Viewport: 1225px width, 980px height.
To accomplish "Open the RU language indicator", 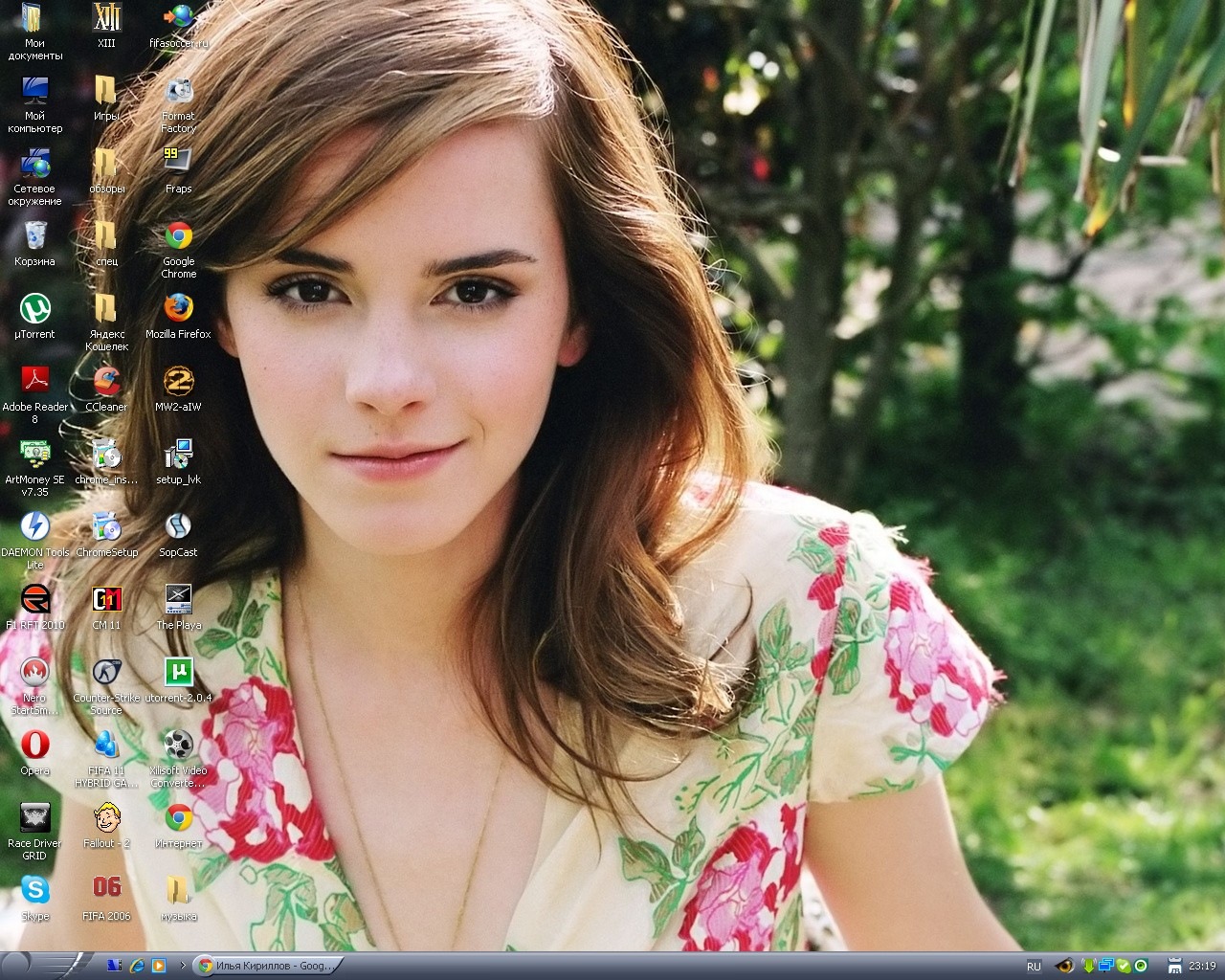I will pos(1034,967).
